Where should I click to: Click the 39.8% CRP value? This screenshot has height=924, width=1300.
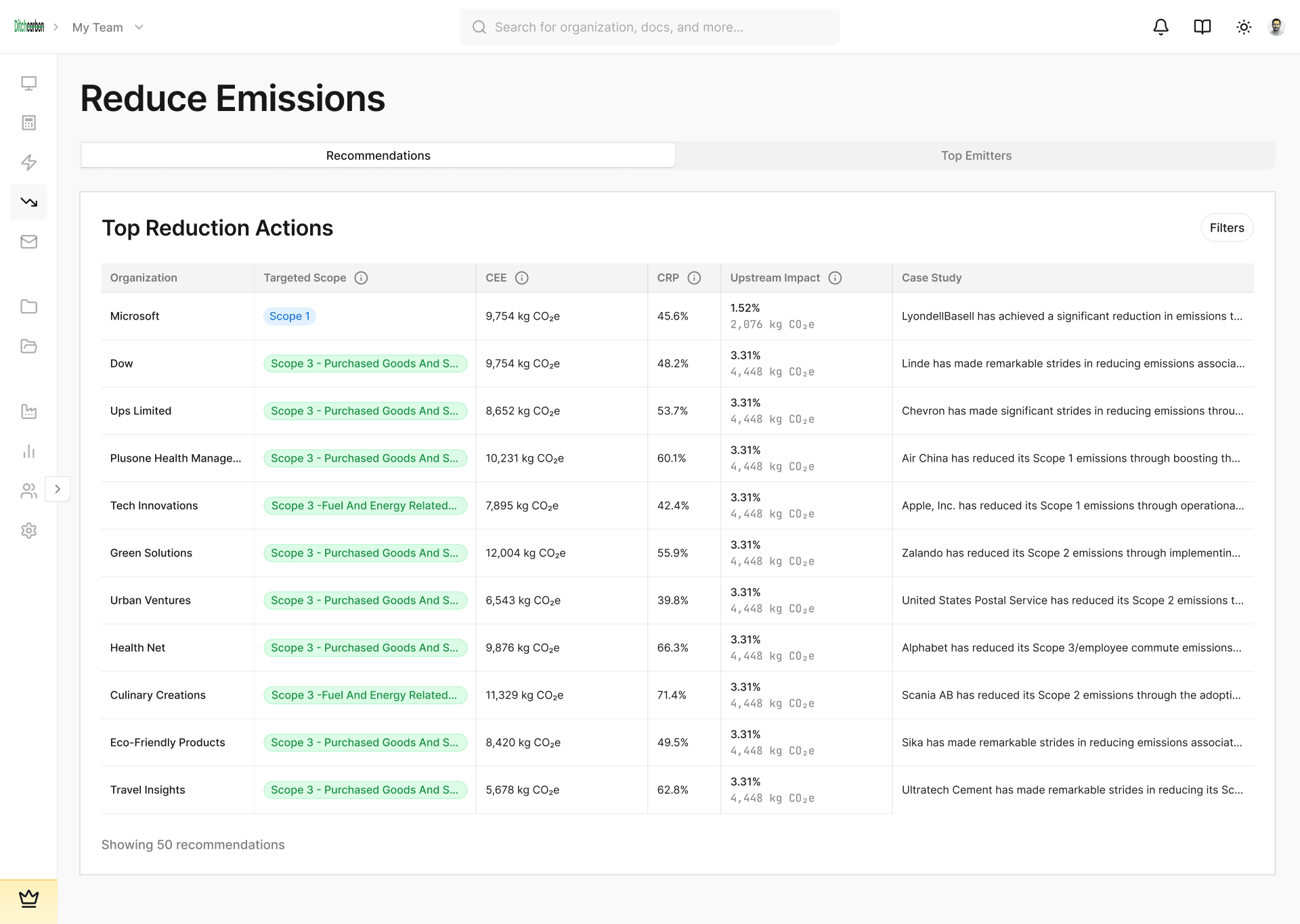672,600
